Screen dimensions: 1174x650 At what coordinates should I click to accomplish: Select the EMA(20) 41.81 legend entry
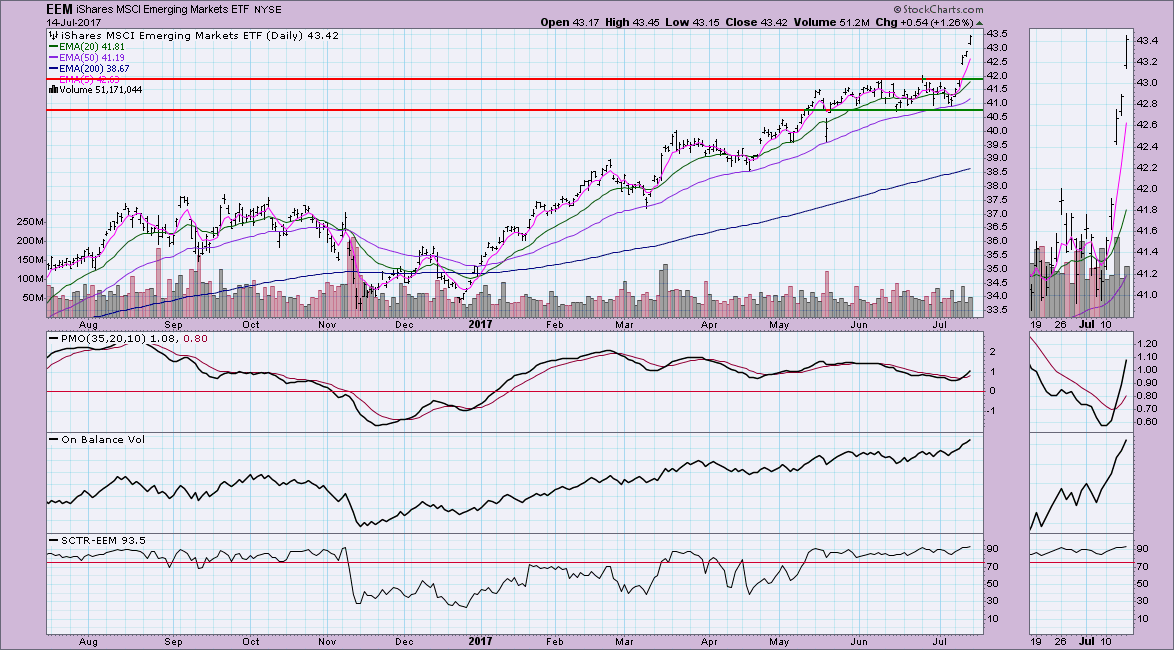point(93,45)
